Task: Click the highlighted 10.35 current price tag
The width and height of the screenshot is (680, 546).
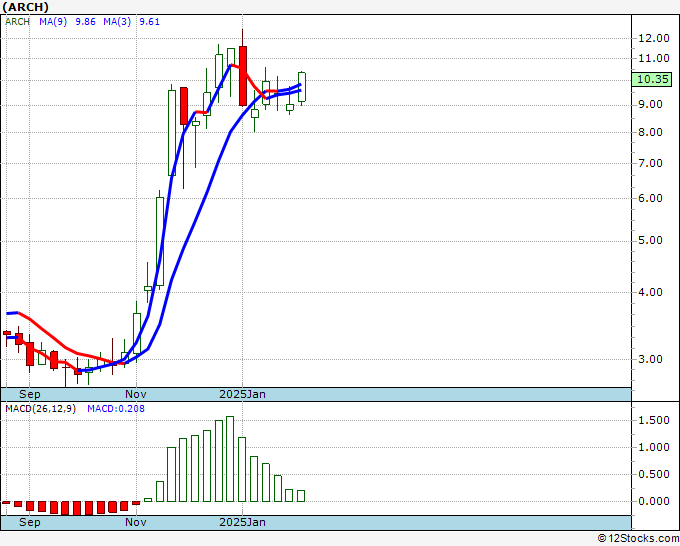Action: pos(652,79)
